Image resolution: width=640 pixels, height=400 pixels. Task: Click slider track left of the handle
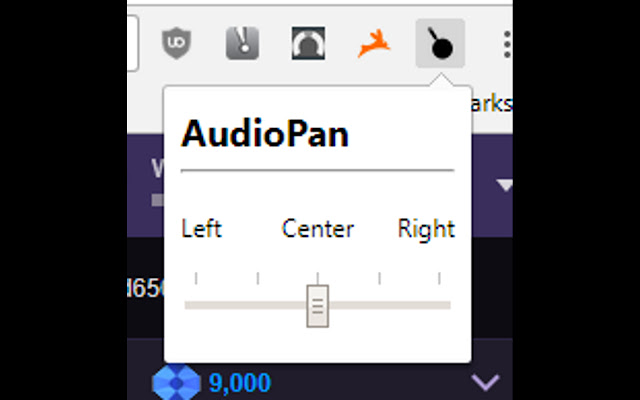[x=246, y=305]
